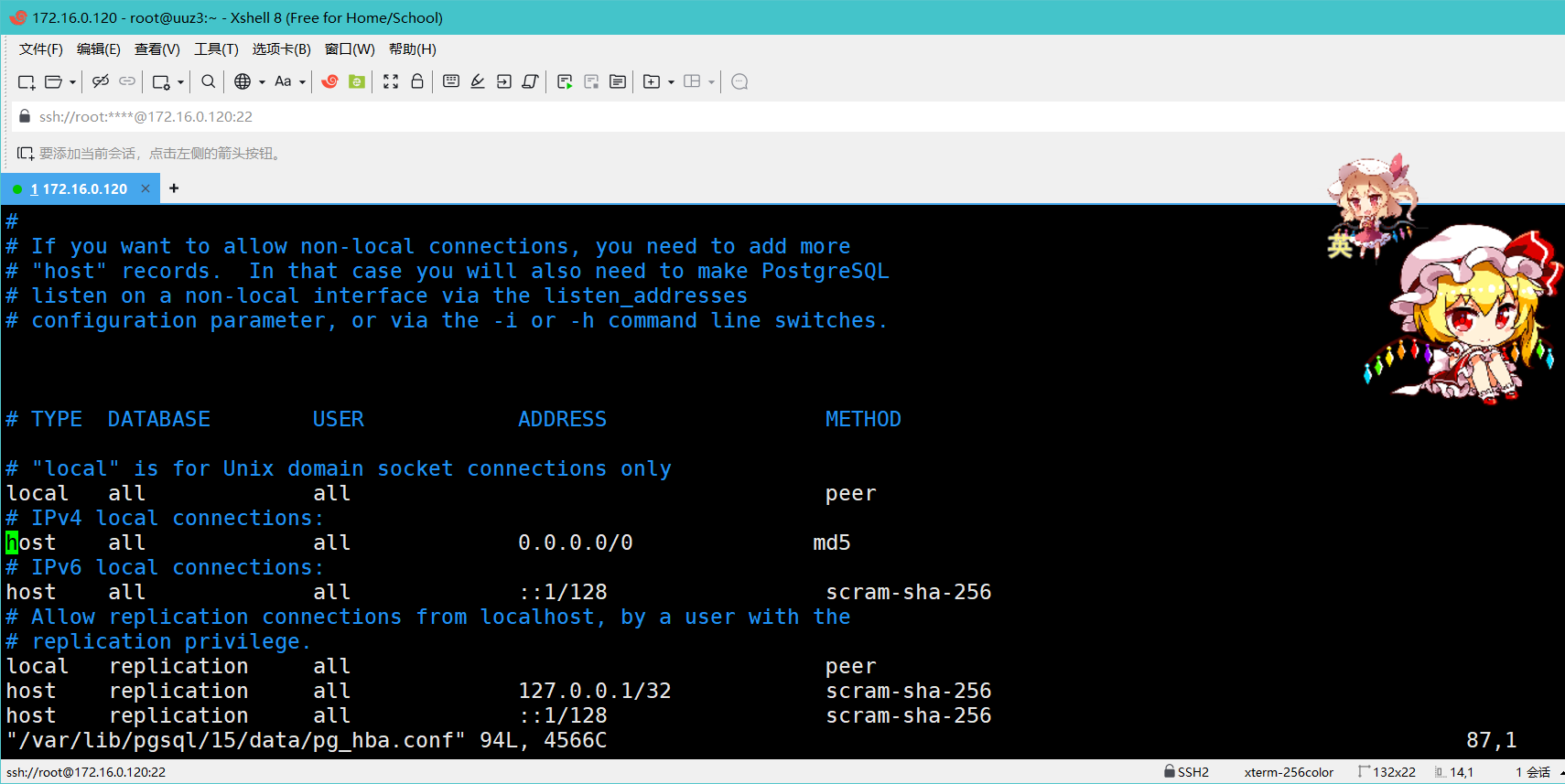This screenshot has height=784, width=1565.
Task: Expand the Open session dropdown arrow
Action: click(x=72, y=82)
